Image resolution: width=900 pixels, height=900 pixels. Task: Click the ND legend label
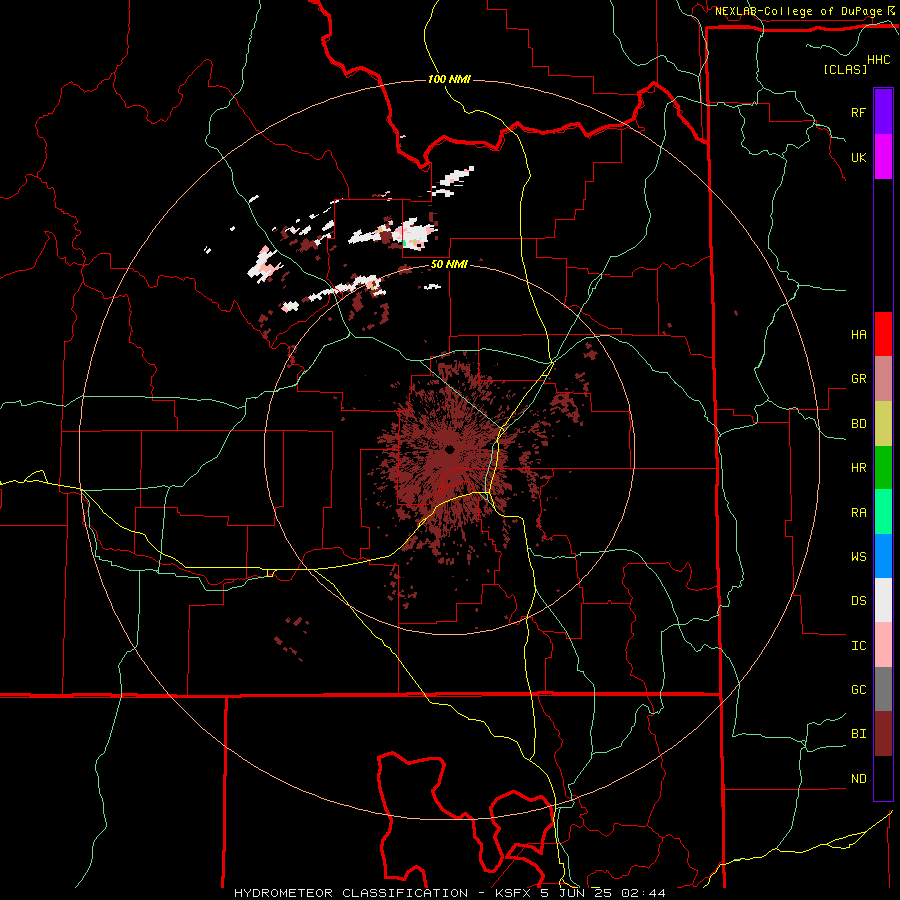click(x=858, y=779)
